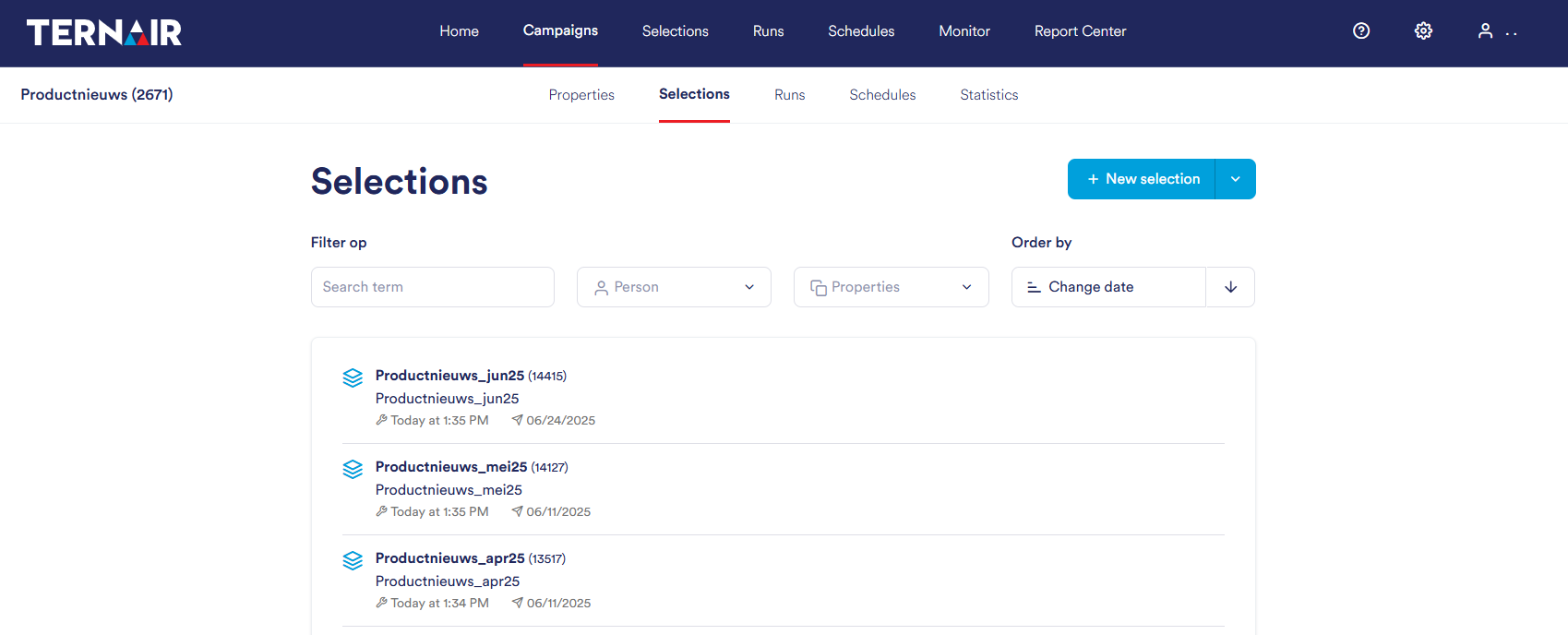Click the Productnieuws_mei25 layers icon
The image size is (1568, 635).
(353, 469)
